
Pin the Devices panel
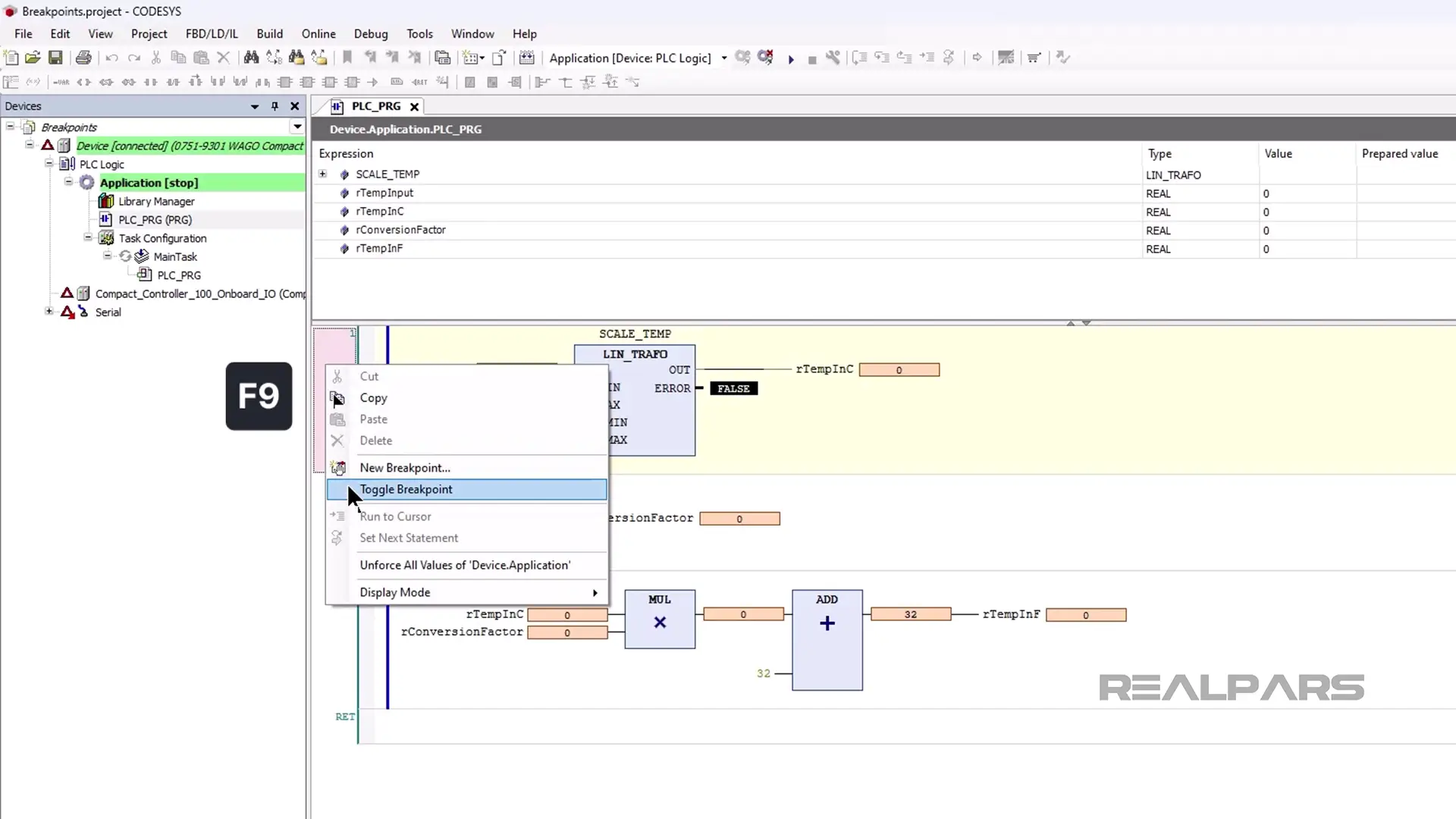tap(275, 106)
